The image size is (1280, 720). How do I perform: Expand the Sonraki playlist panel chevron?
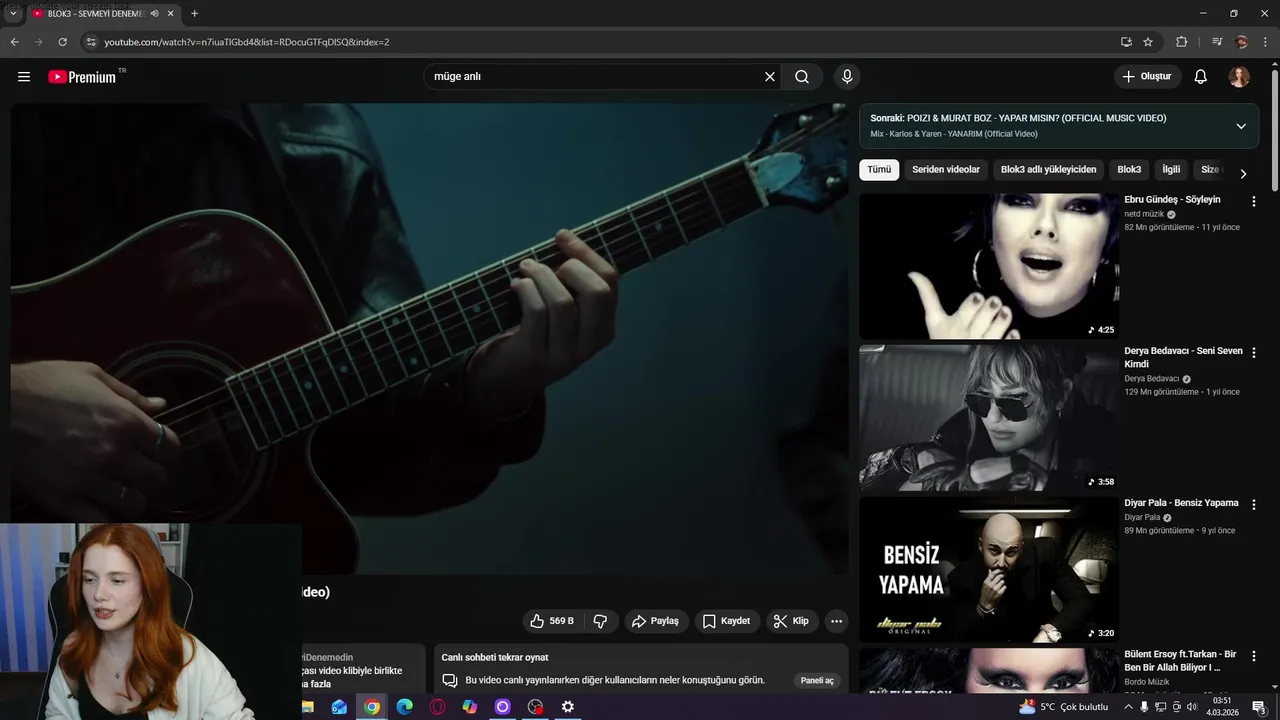click(1241, 126)
